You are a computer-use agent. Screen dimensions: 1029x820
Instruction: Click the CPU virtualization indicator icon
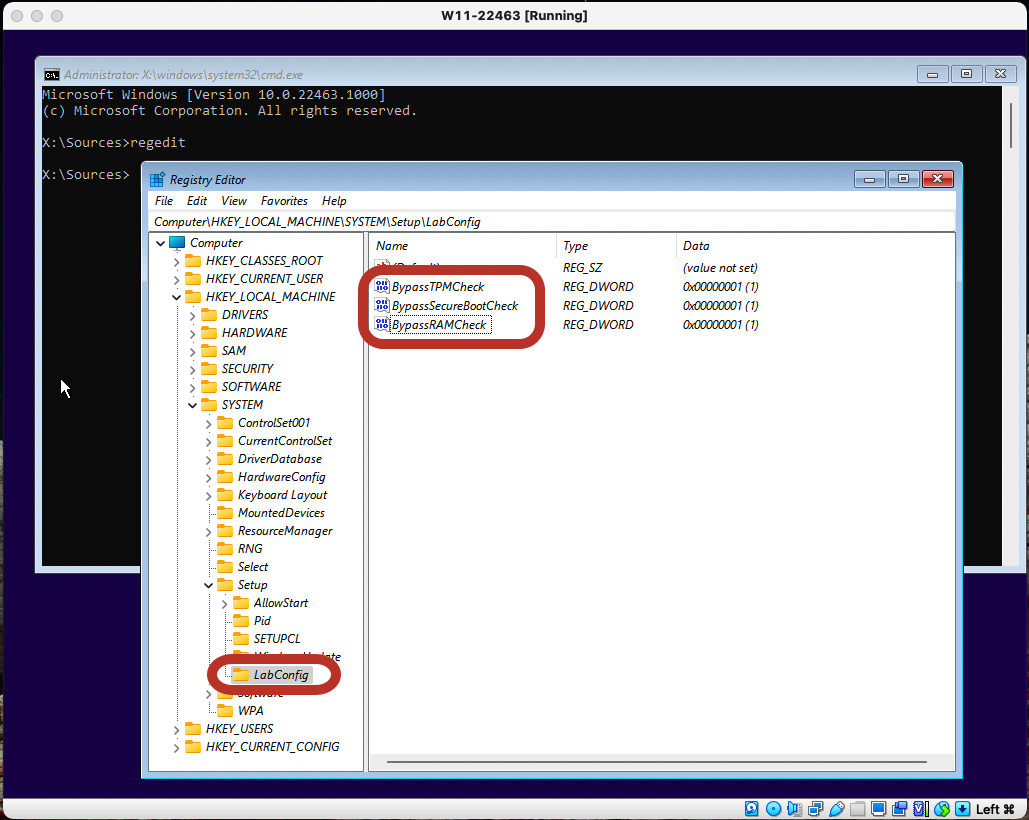pos(921,808)
